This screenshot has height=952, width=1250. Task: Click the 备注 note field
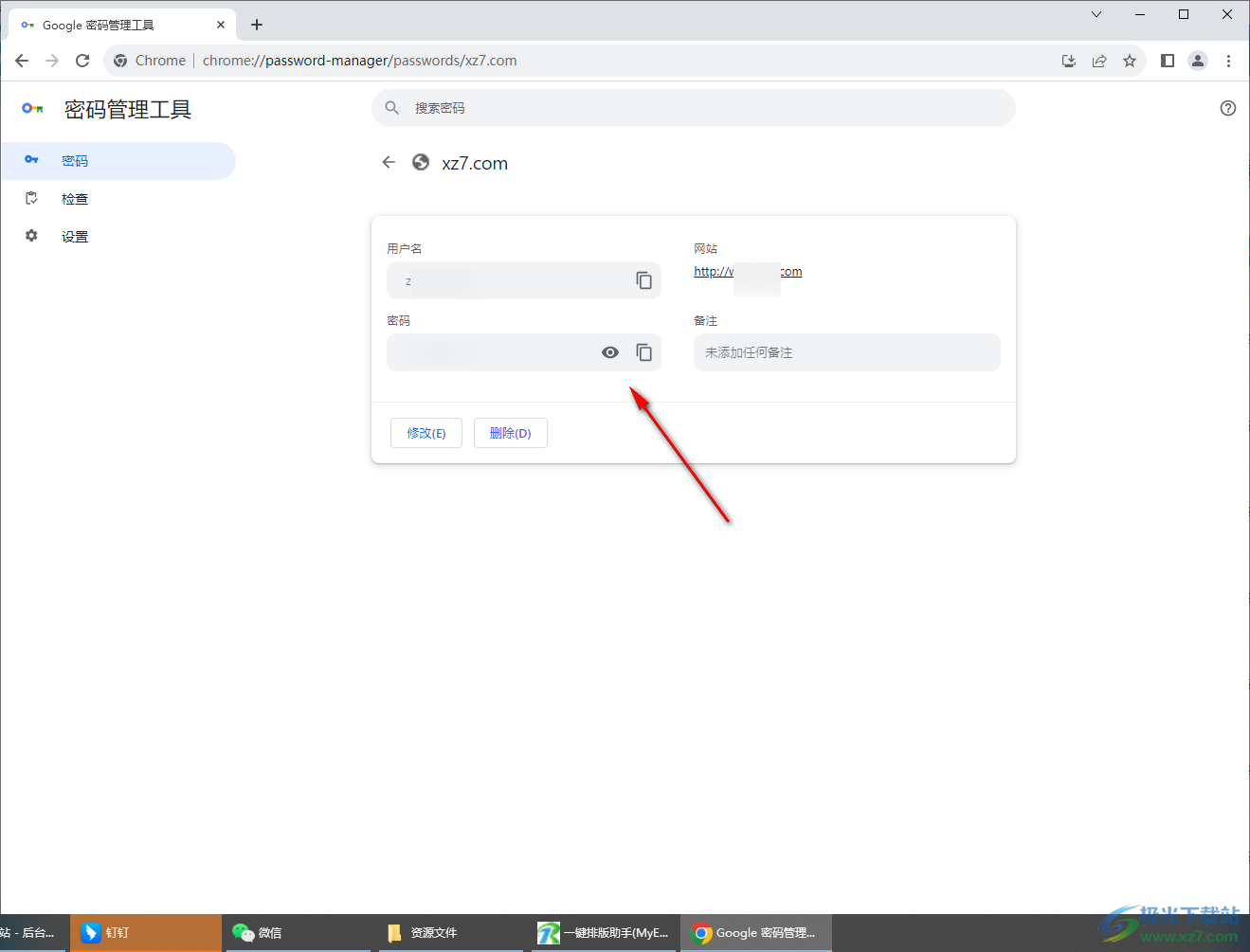(x=847, y=352)
